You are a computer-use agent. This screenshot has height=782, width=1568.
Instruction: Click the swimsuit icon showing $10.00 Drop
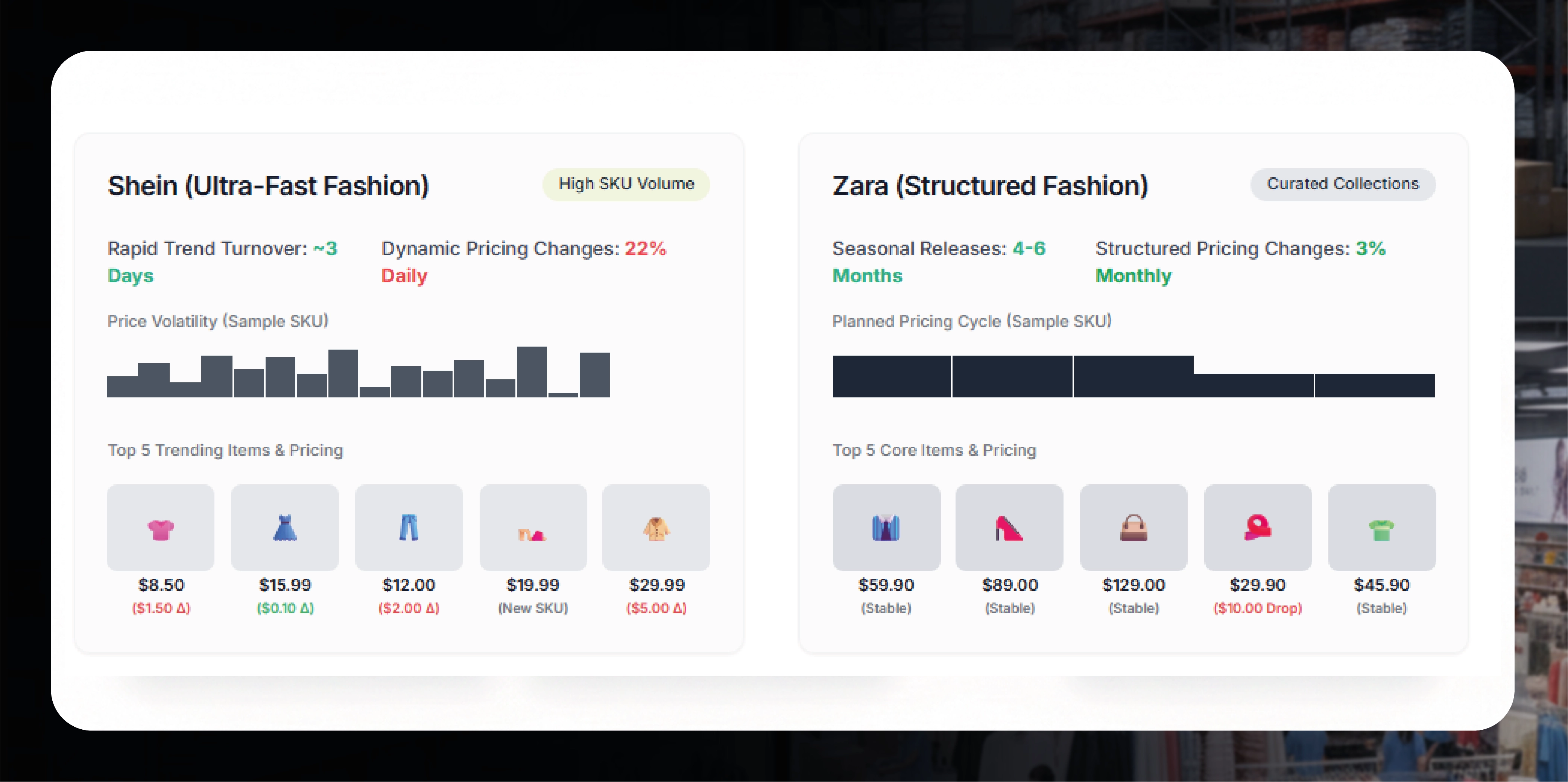pyautogui.click(x=1258, y=528)
